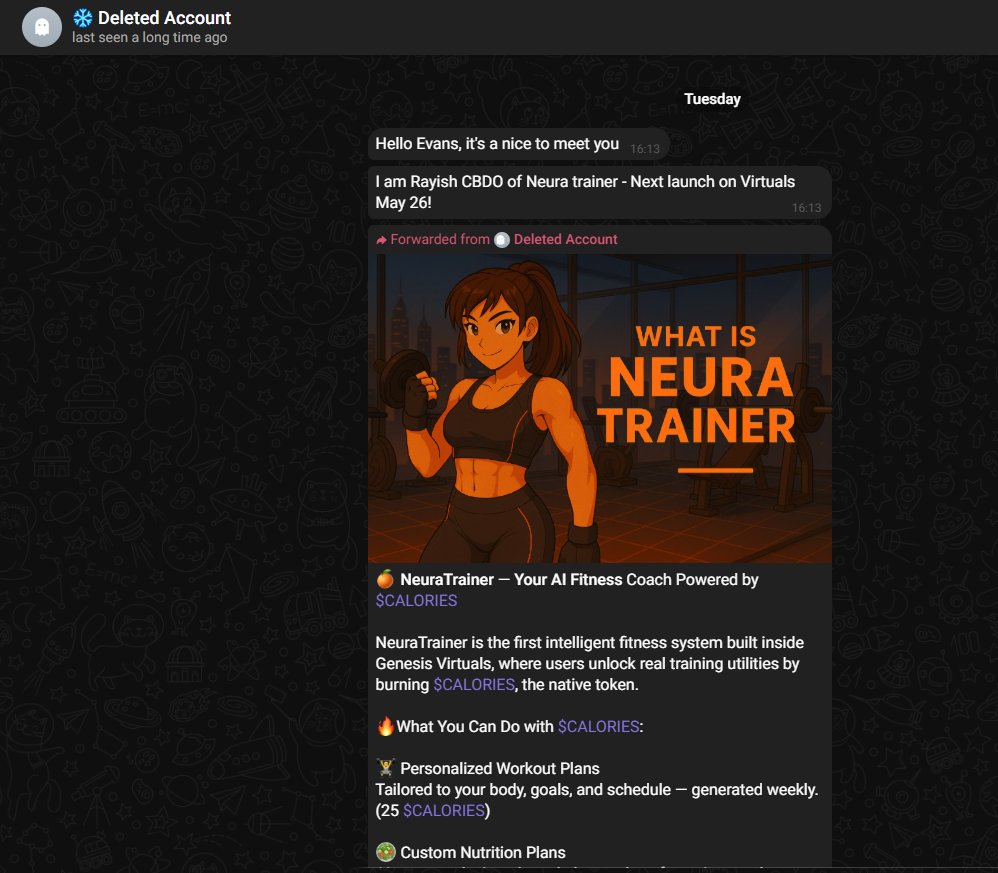
Task: Open the Neura Trainer promo image
Action: (600, 409)
